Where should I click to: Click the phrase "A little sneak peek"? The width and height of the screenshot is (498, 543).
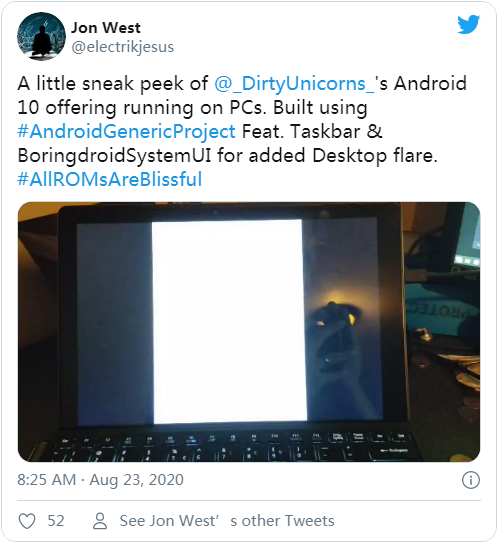(100, 84)
